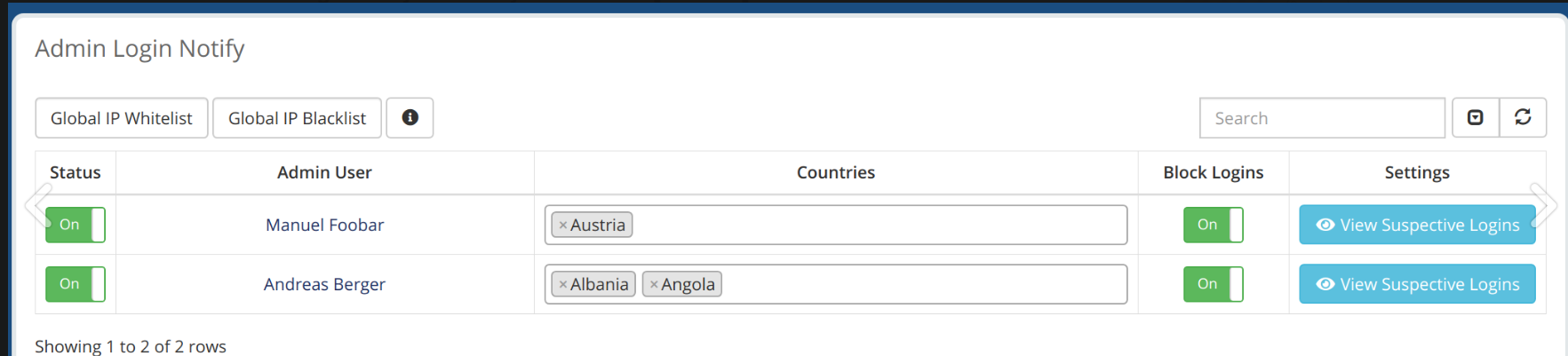Click the refresh table icon
Viewport: 1568px width, 356px height.
point(1523,117)
